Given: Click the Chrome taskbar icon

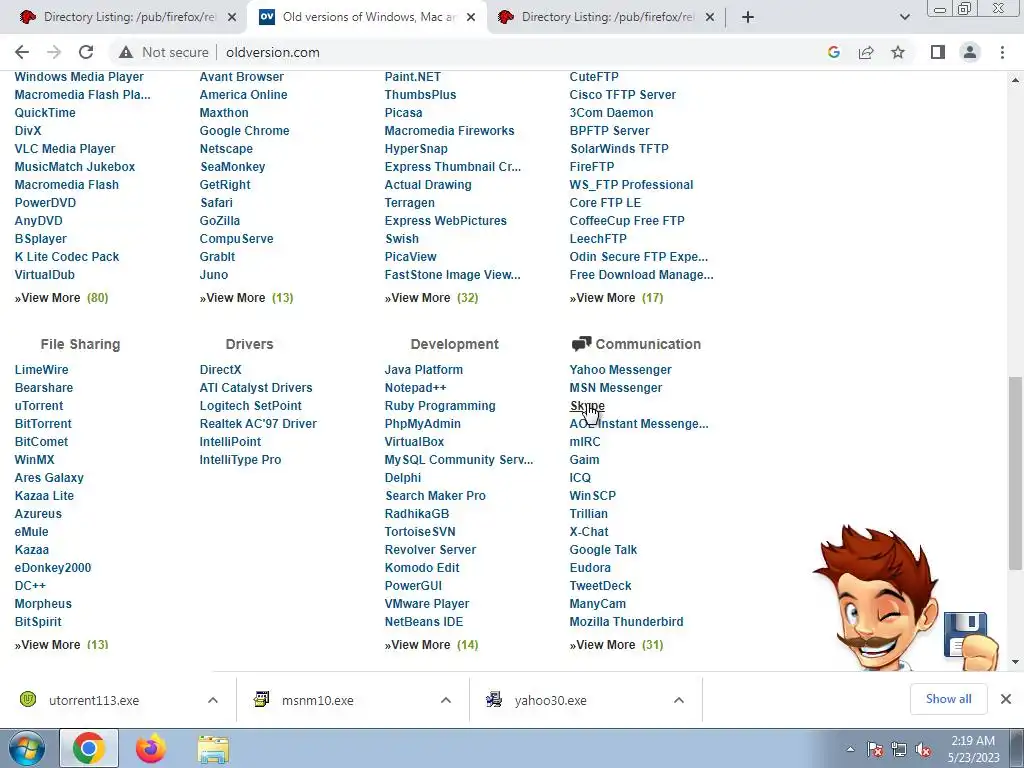Looking at the screenshot, I should pos(89,748).
